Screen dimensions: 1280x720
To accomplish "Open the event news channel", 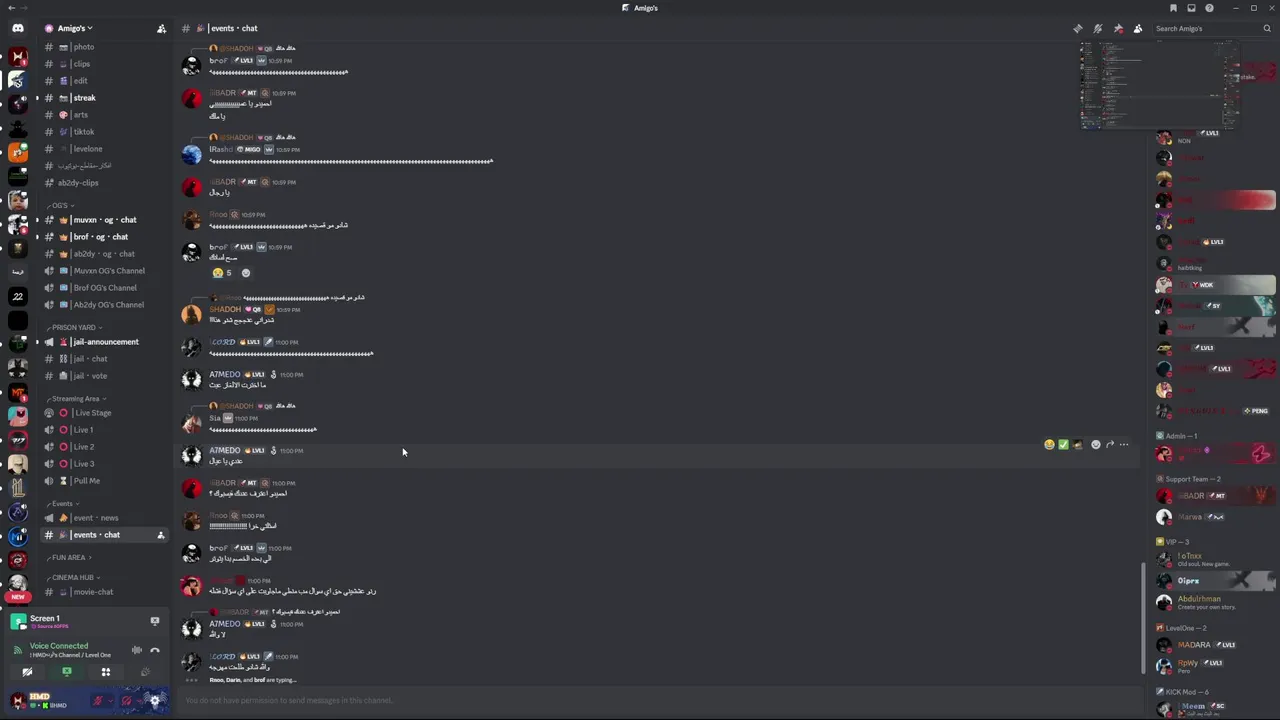I will [x=106, y=518].
